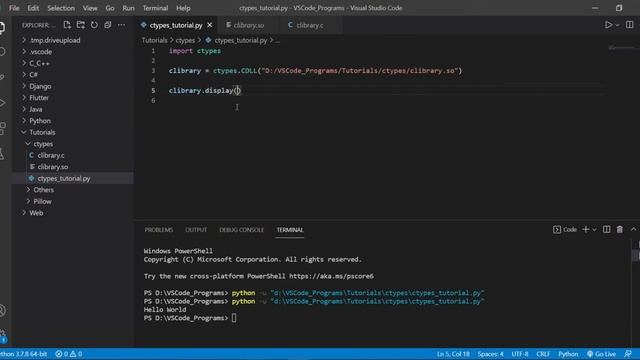Switch to the Output panel tab
Image resolution: width=640 pixels, height=360 pixels.
[196, 230]
